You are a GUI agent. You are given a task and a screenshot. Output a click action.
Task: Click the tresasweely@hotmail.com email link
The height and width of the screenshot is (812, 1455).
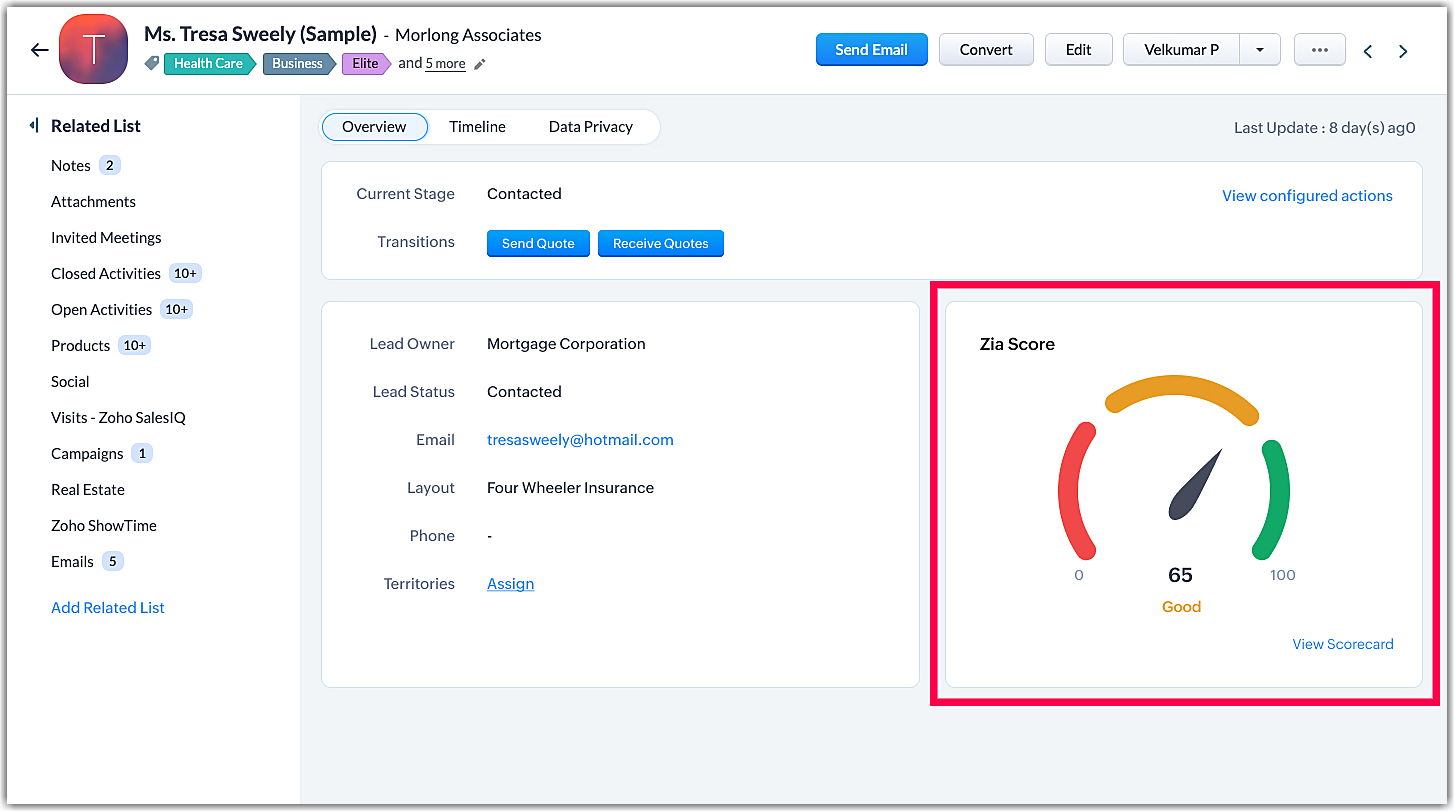[x=580, y=440]
